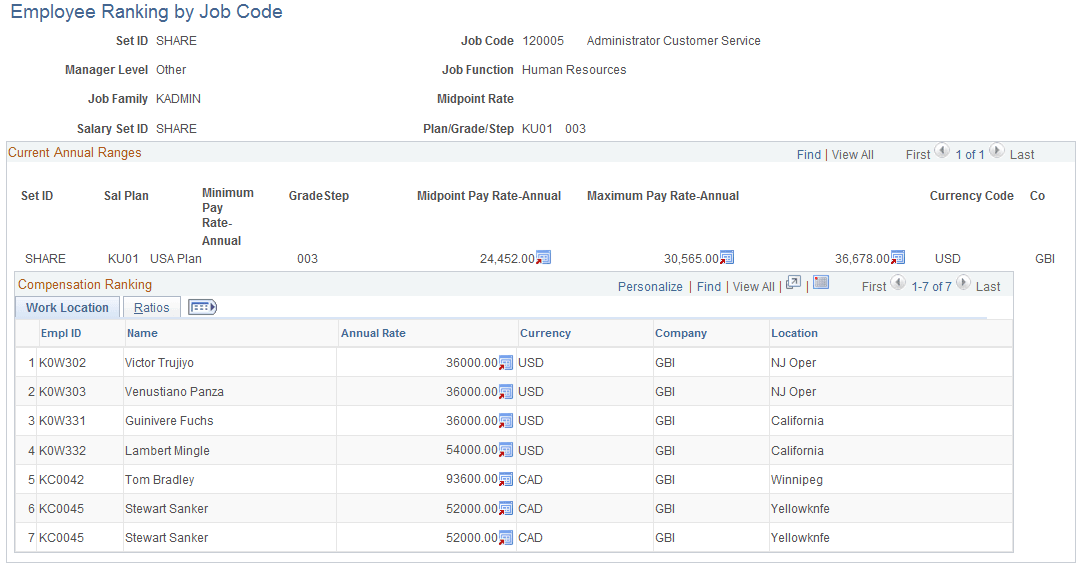Click currency icon for Lambert Mingle's annual rate
The image size is (1083, 566).
click(506, 450)
